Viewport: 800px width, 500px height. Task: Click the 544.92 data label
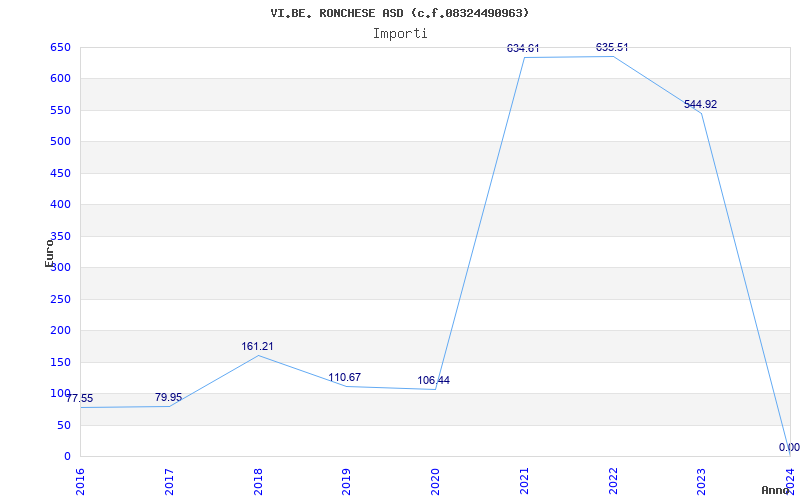701,104
